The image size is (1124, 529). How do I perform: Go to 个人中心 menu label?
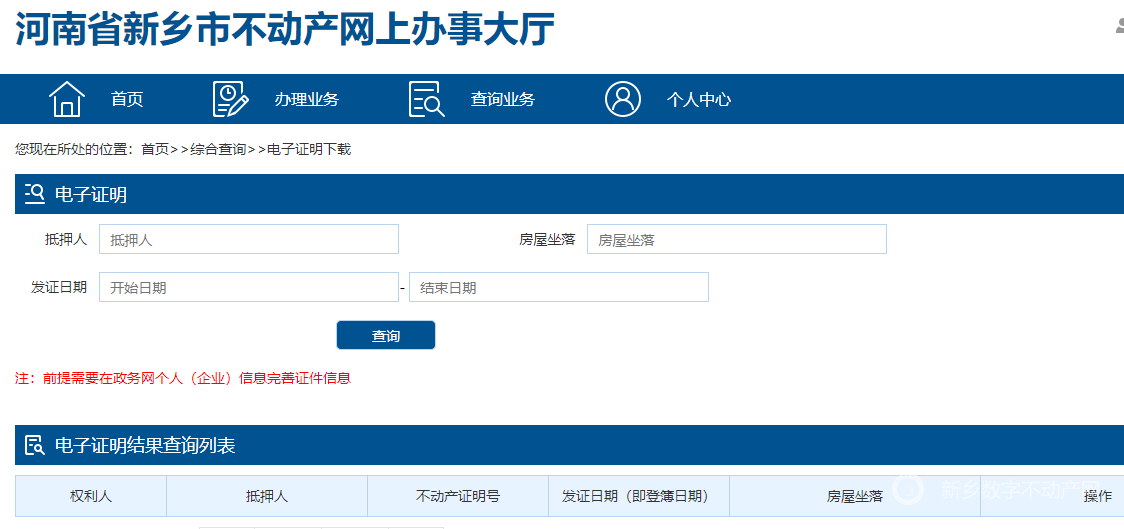coord(699,99)
